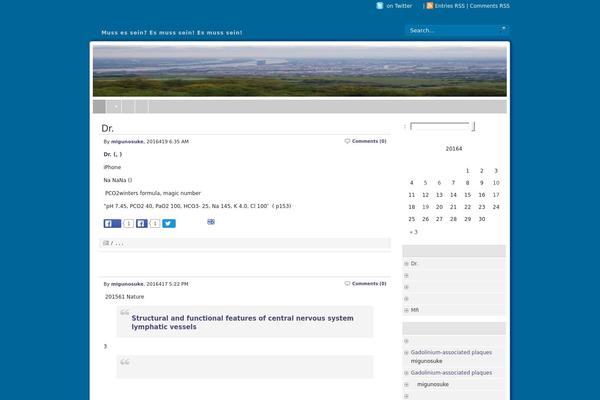Click the category icon in the gray tag bar

coord(106,243)
